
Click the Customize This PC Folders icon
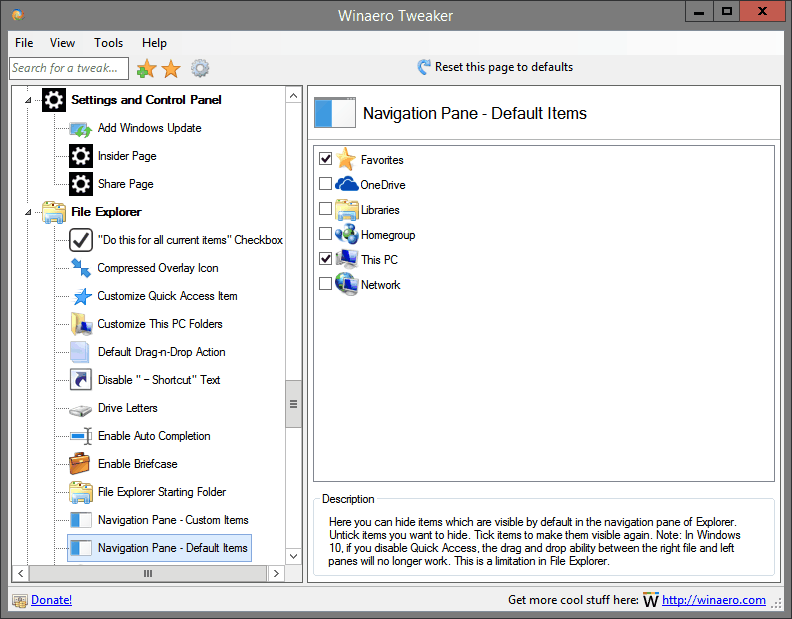click(x=81, y=324)
